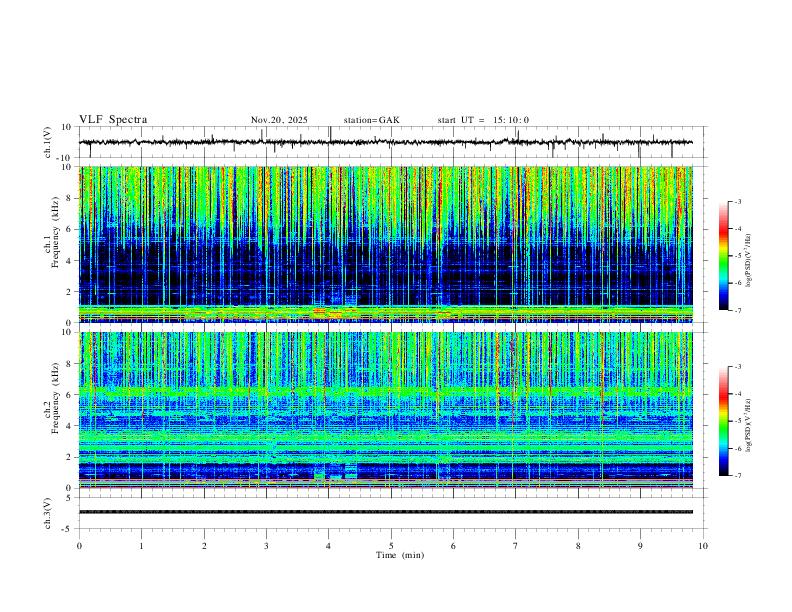
Task: Click the "-7" label on lower color bar
Action: tap(737, 476)
